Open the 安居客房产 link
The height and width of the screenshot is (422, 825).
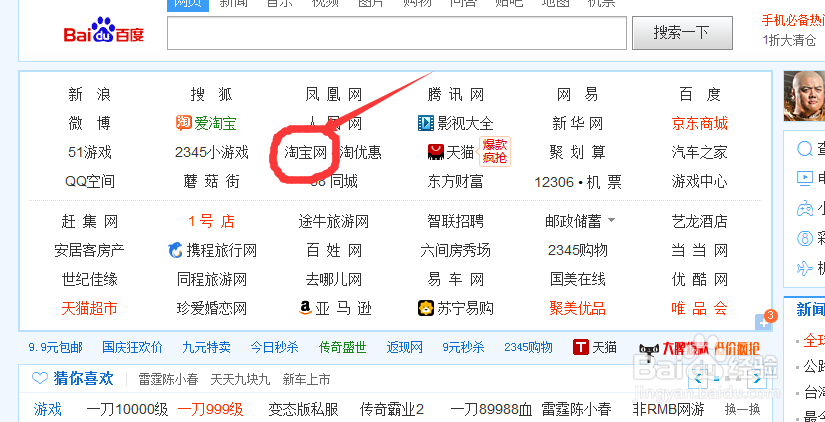(89, 250)
